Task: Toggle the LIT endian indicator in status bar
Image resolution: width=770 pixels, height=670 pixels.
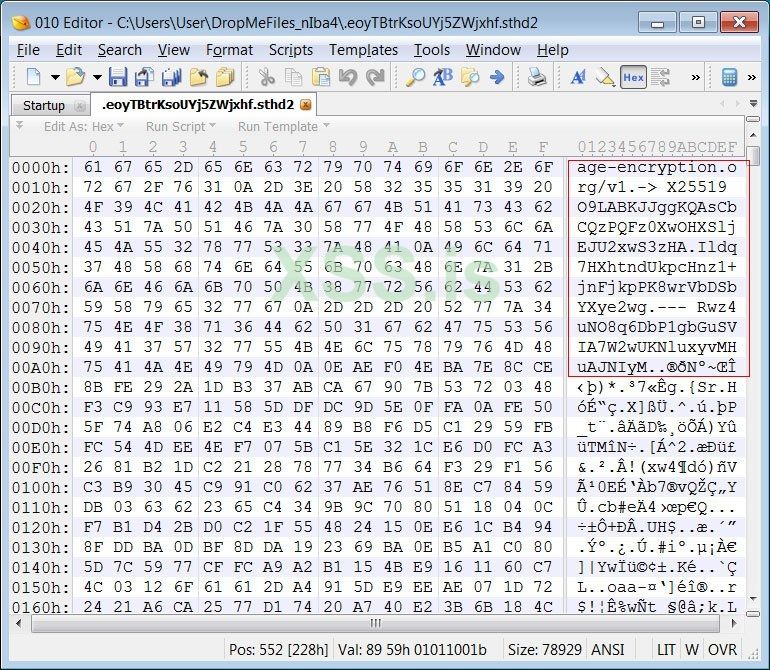Action: point(666,650)
